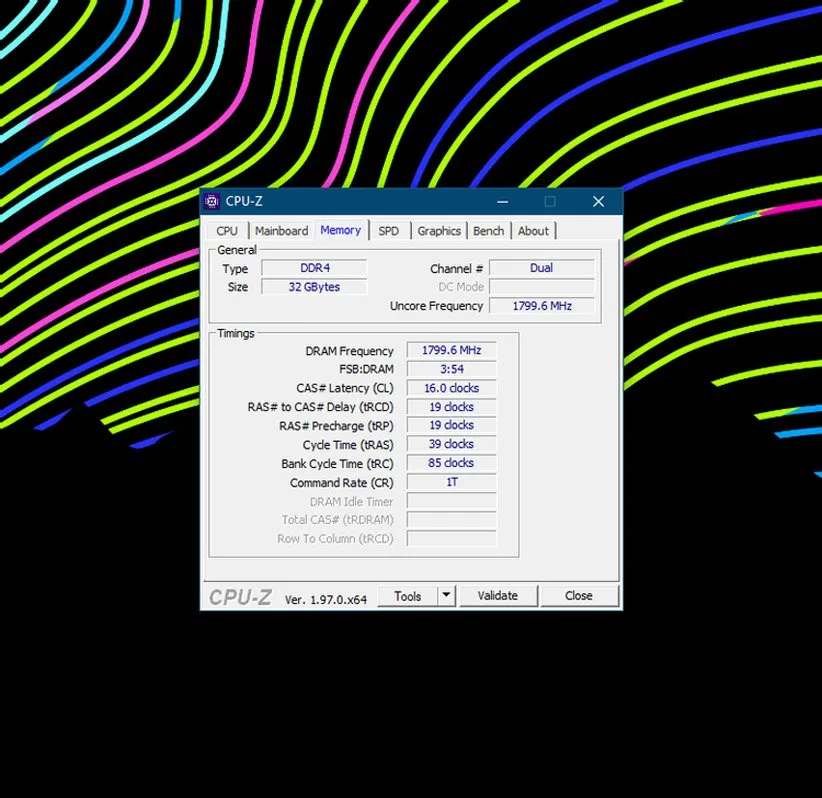
Task: Open the Graphics tab
Action: 439,231
